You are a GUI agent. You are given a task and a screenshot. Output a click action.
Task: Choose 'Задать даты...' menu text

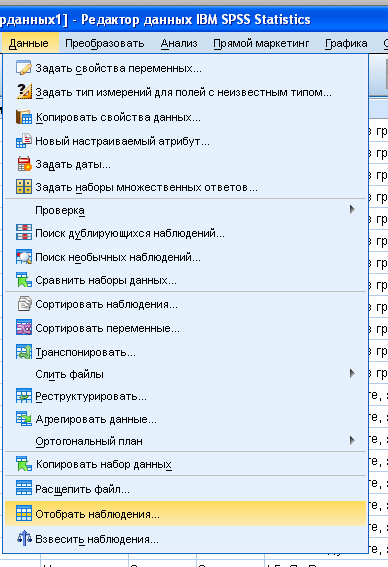tap(73, 165)
